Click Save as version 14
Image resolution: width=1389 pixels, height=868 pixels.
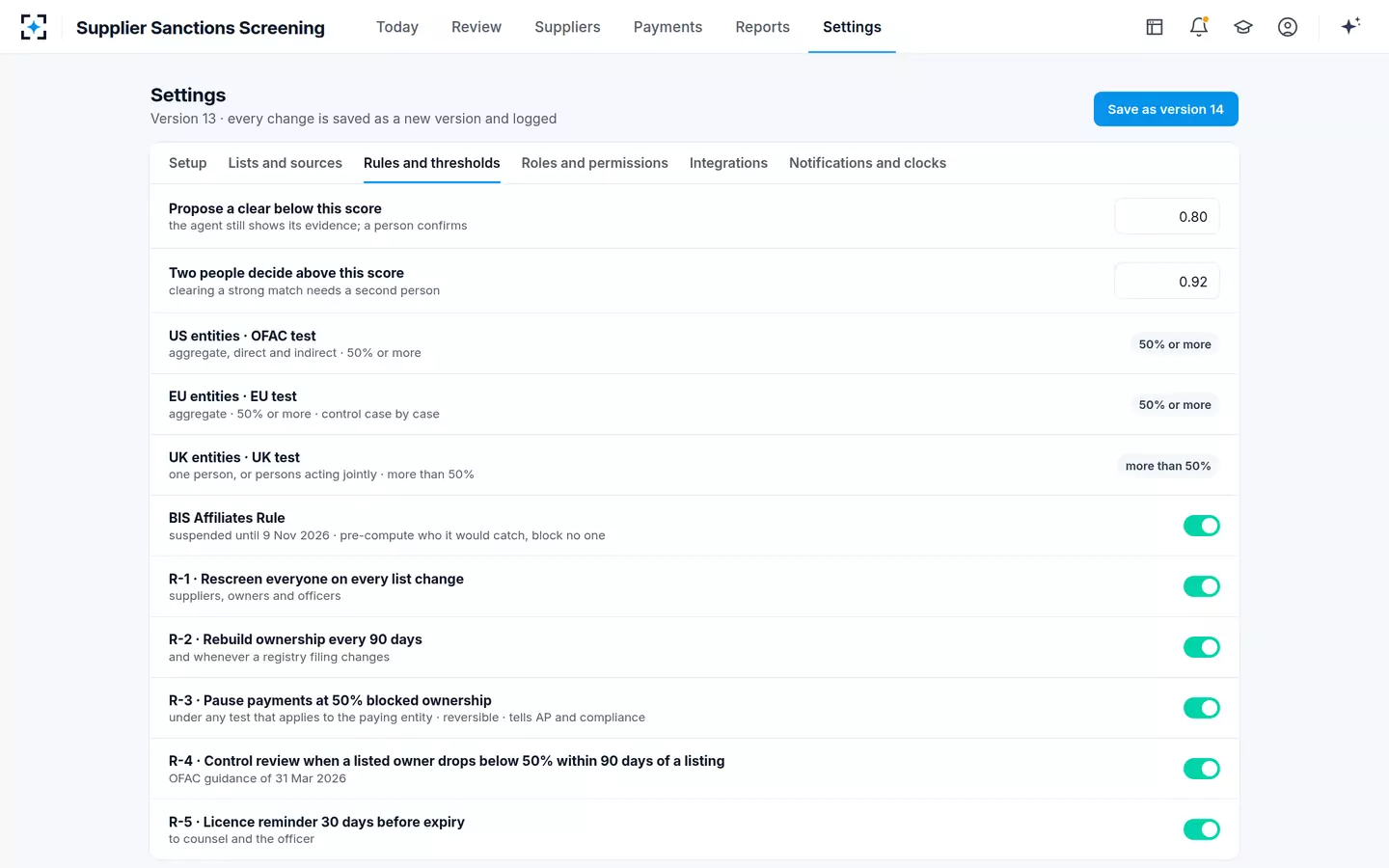[1165, 109]
